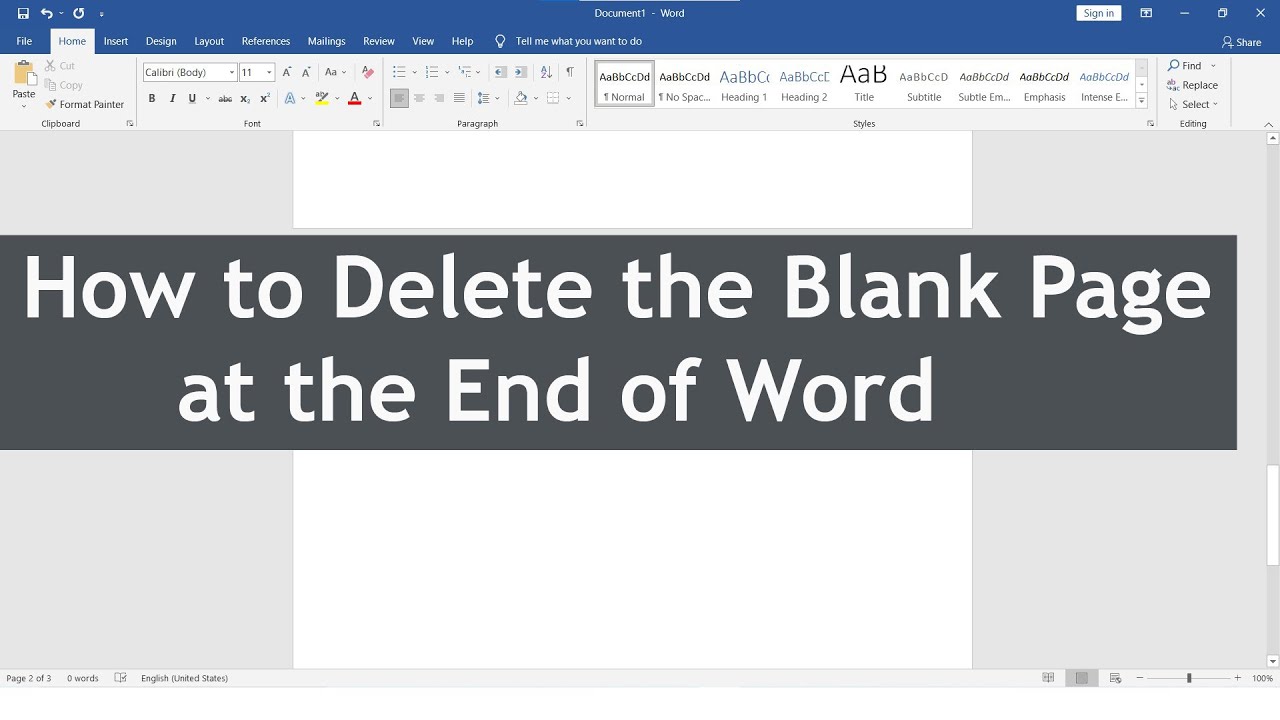Toggle the show paragraph marks button
This screenshot has height=720, width=1280.
click(570, 72)
